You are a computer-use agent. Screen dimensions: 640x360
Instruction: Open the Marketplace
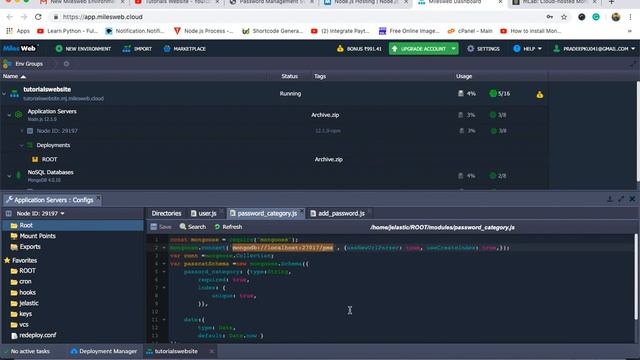point(184,49)
